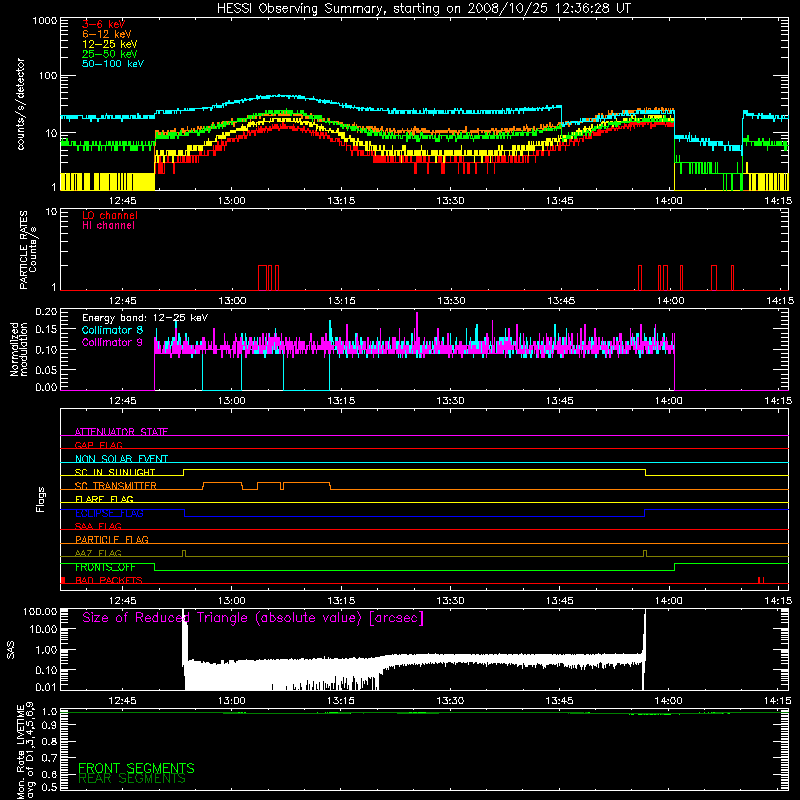Image resolution: width=800 pixels, height=800 pixels.
Task: Click the 100.00 tick on SAS axis
Action: tap(40, 611)
